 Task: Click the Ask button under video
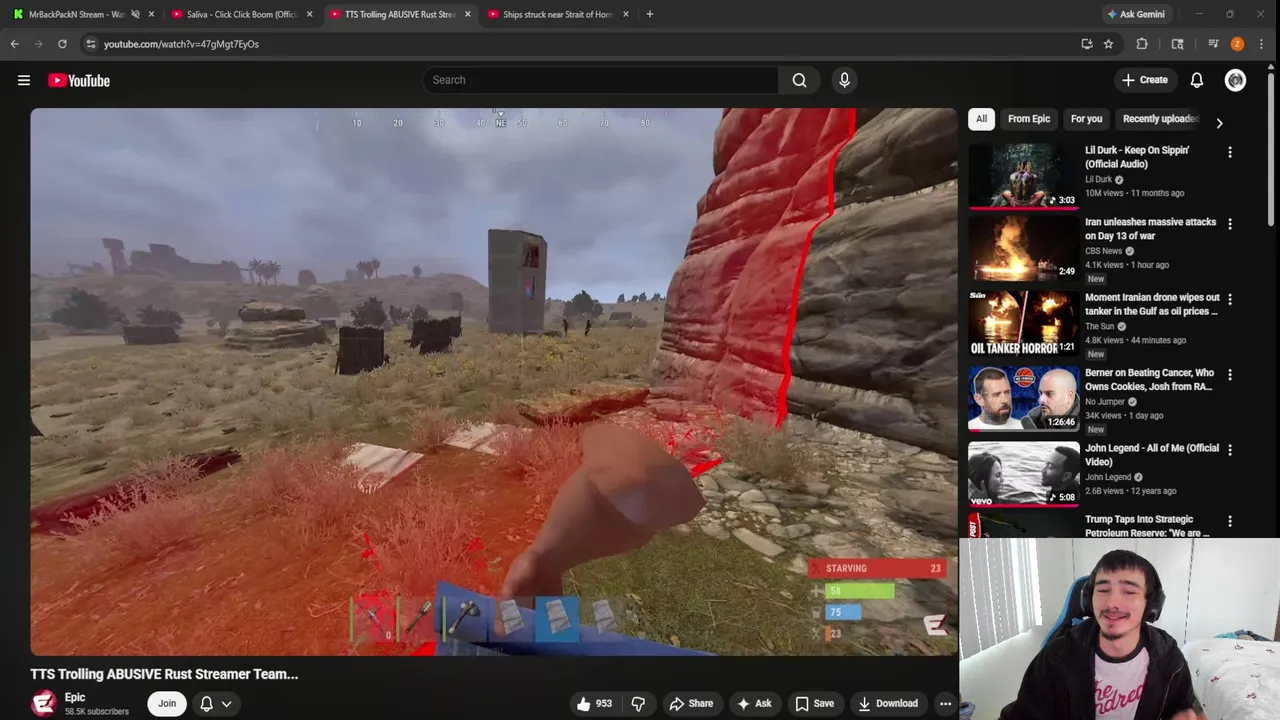click(754, 704)
